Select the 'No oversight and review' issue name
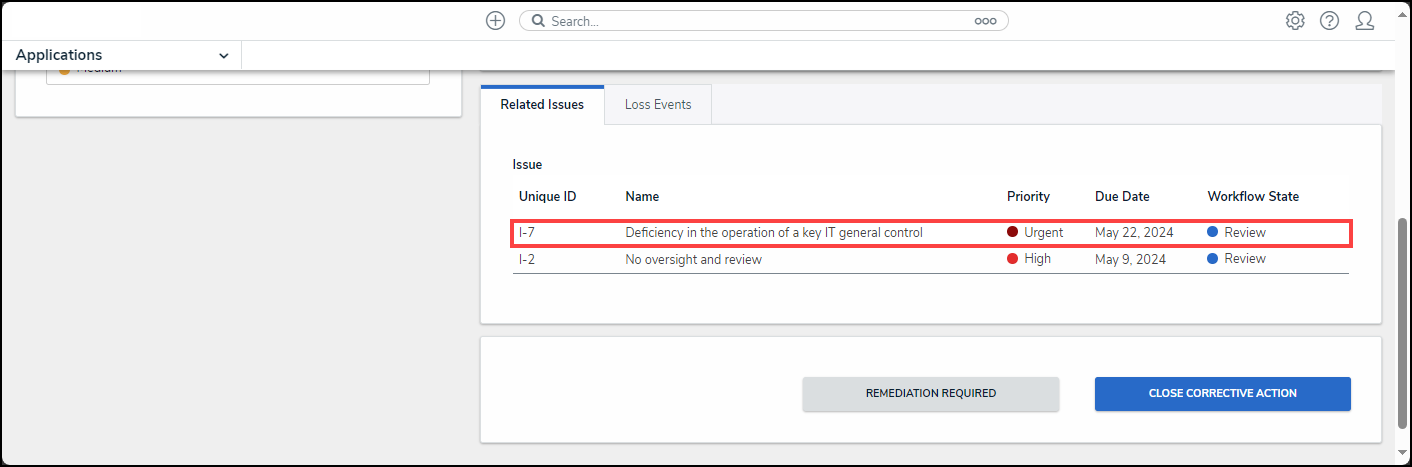The height and width of the screenshot is (467, 1412). tap(693, 259)
